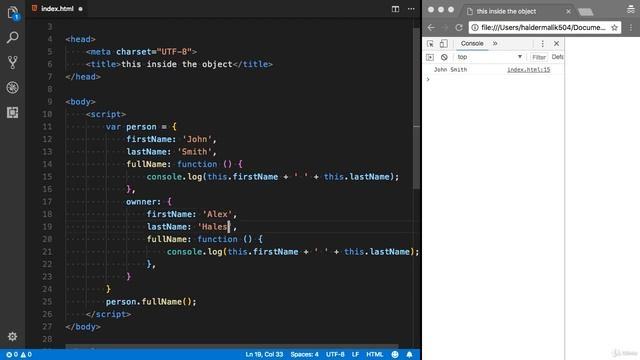Click the Chrome address bar URL
The height and width of the screenshot is (360, 640).
pyautogui.click(x=543, y=27)
